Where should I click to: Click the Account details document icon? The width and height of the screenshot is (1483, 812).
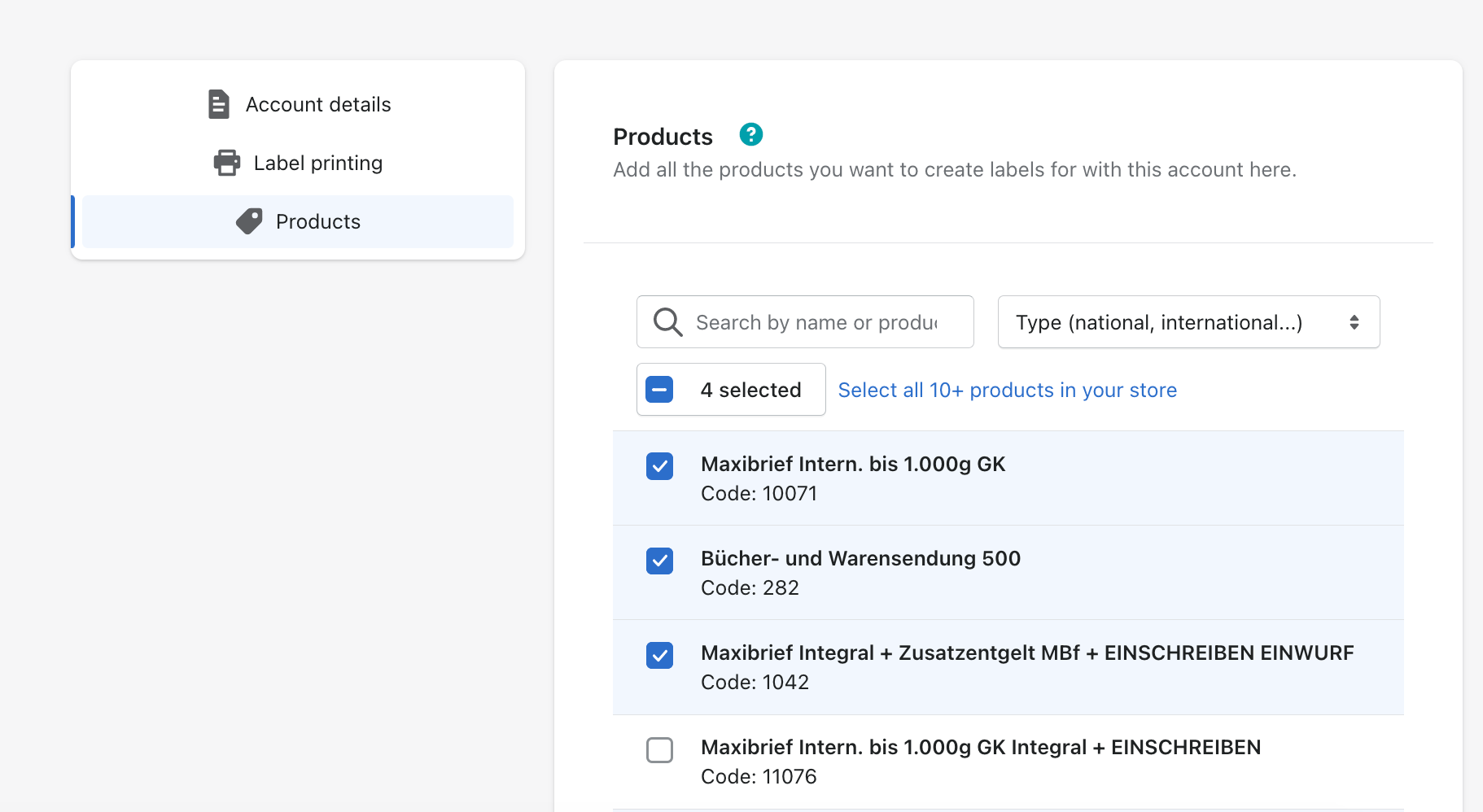(218, 104)
